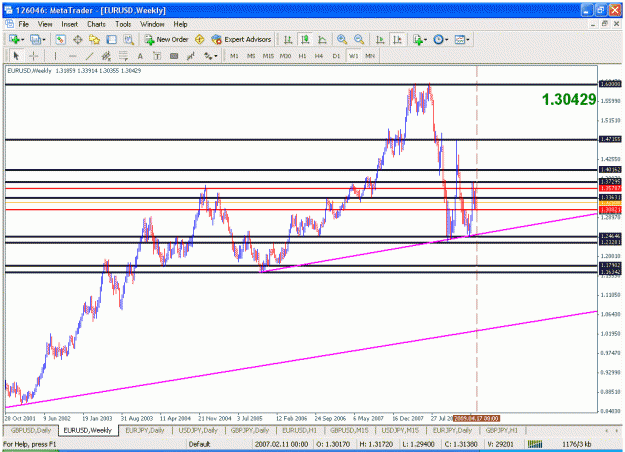Switch timeframe to D1
The width and height of the screenshot is (625, 452).
[x=336, y=56]
